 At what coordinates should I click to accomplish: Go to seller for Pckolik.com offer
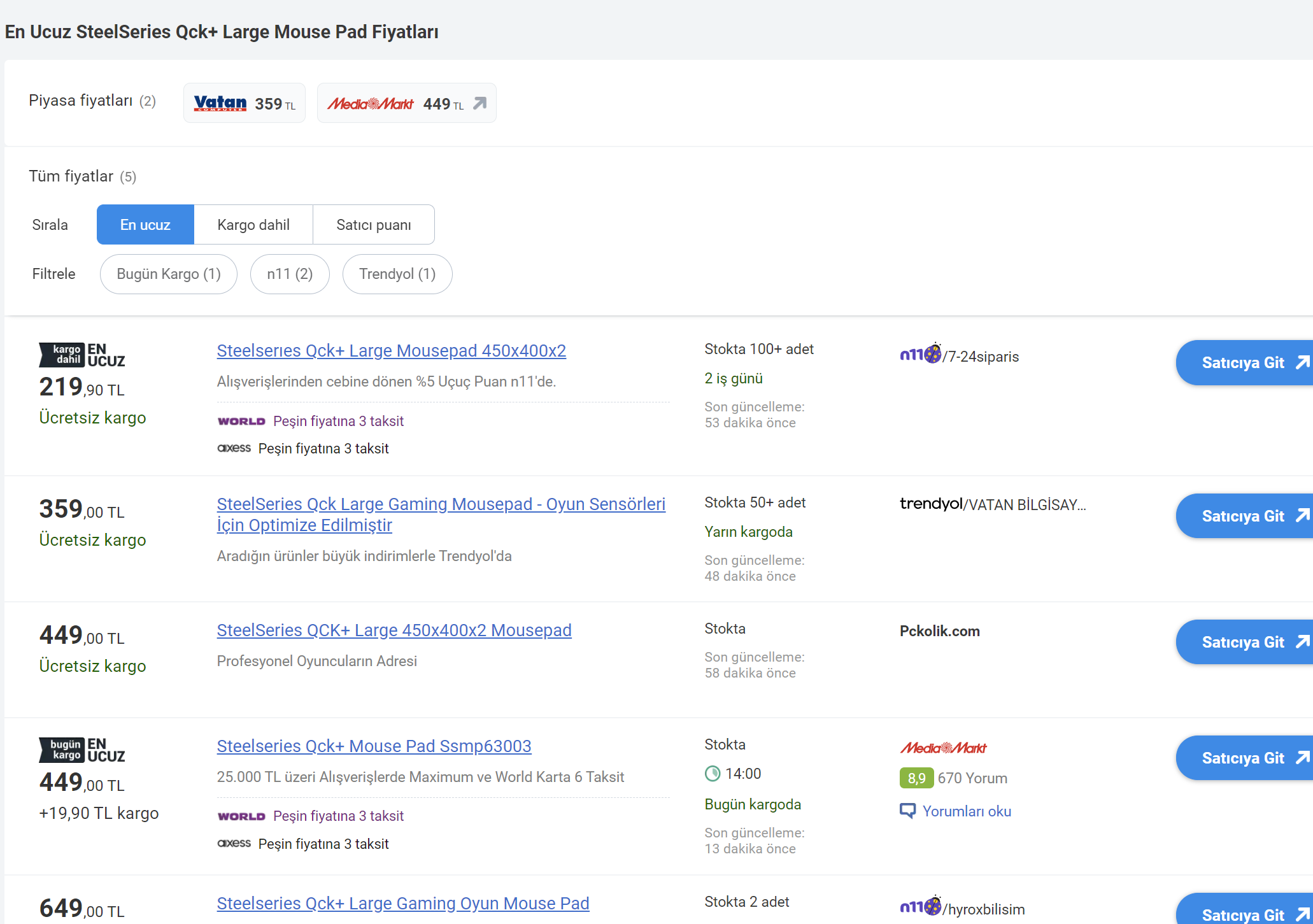(1244, 643)
